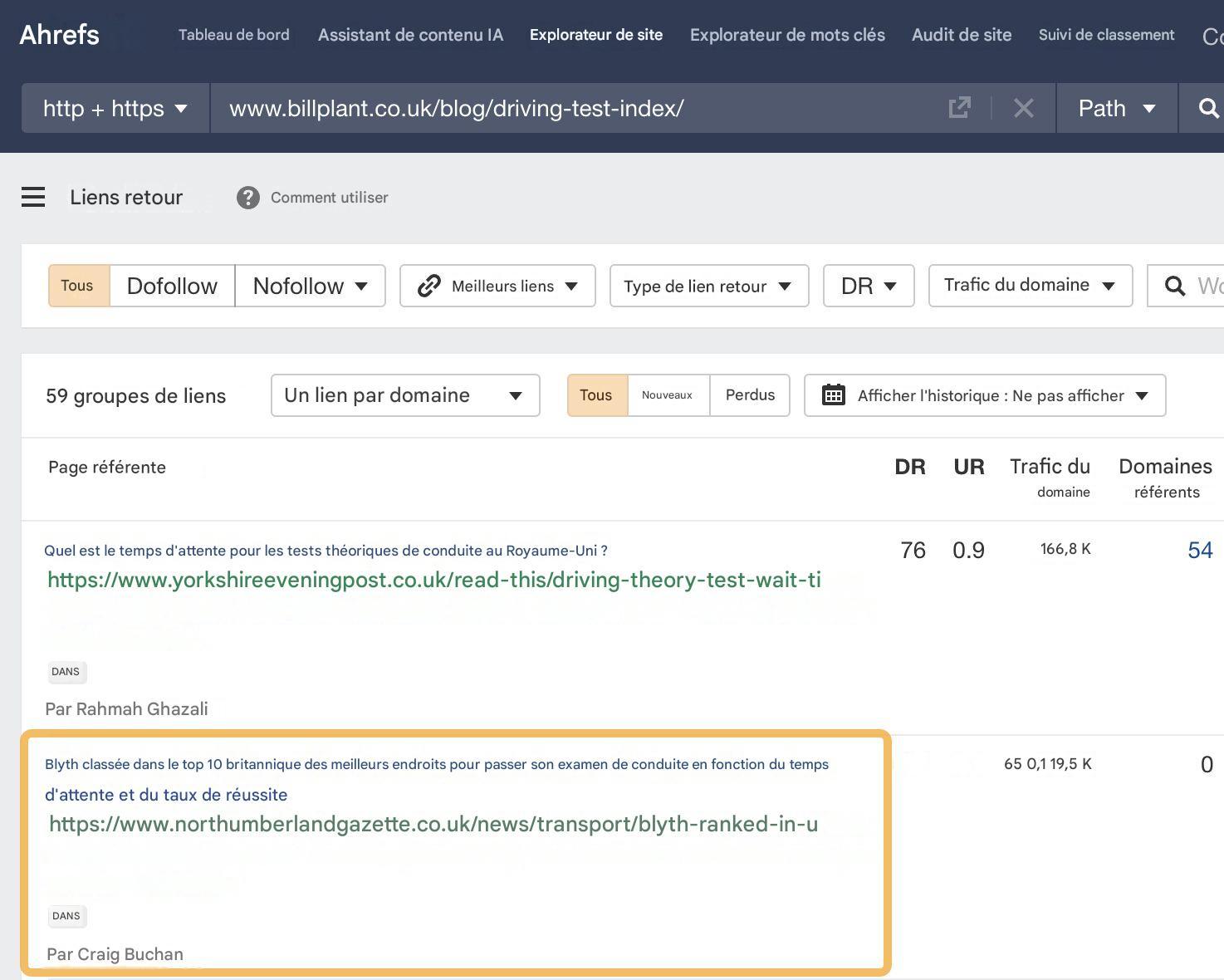Select Tous in Nouveaux/Perdus toggle
Viewport: 1224px width, 980px height.
[x=597, y=395]
